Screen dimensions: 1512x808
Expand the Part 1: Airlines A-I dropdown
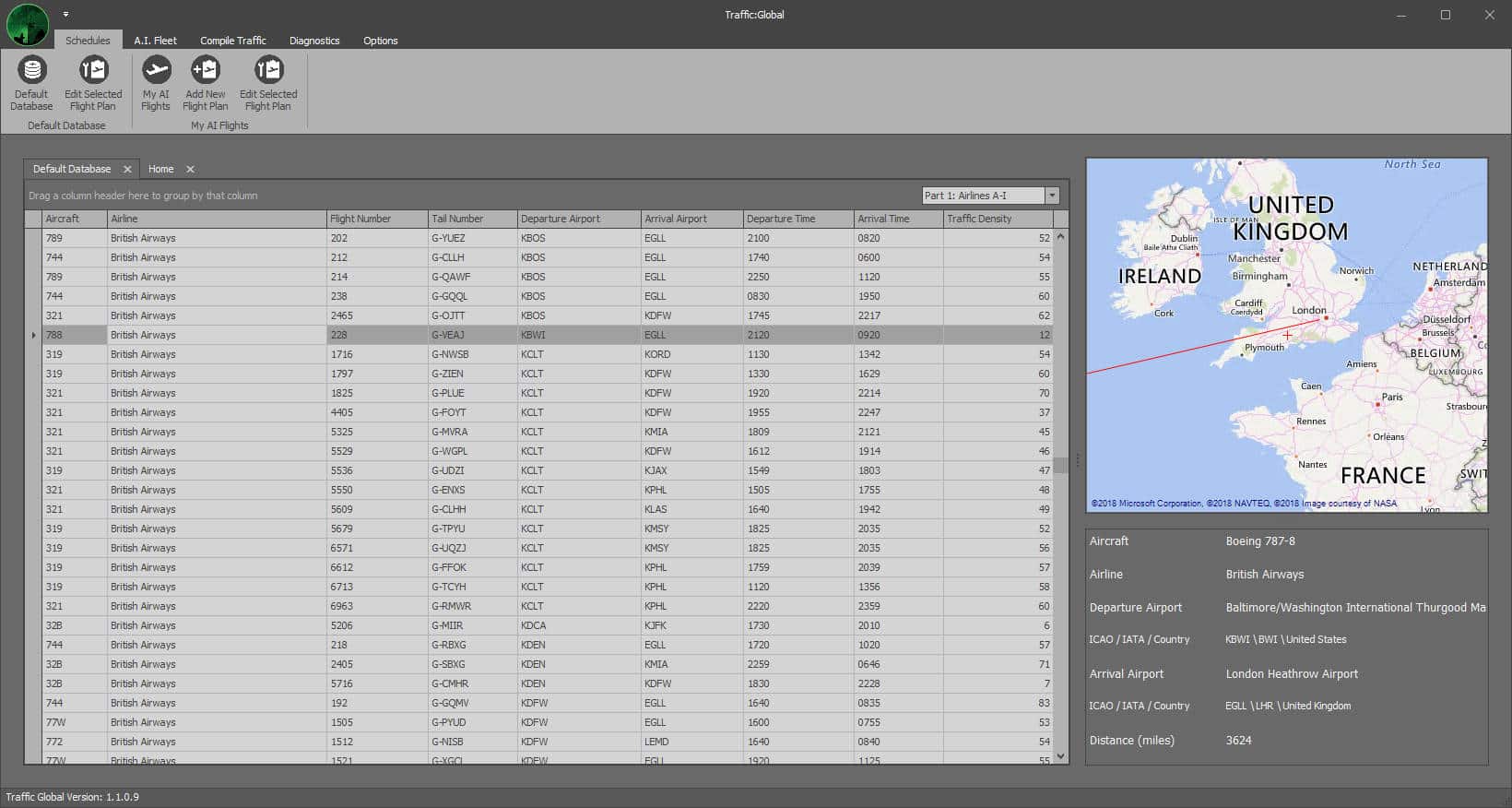1052,196
